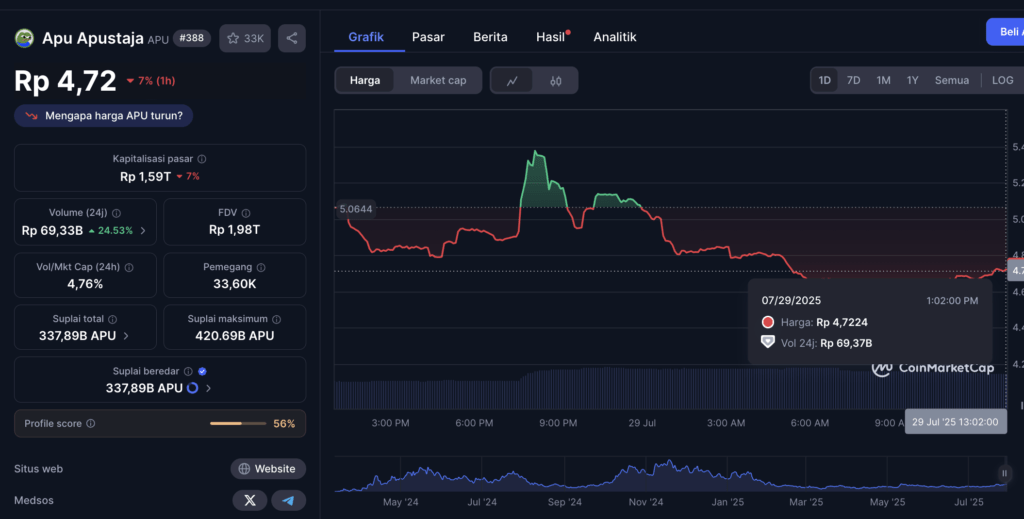Set chart range to 1M
The image size is (1024, 519).
pyautogui.click(x=883, y=80)
